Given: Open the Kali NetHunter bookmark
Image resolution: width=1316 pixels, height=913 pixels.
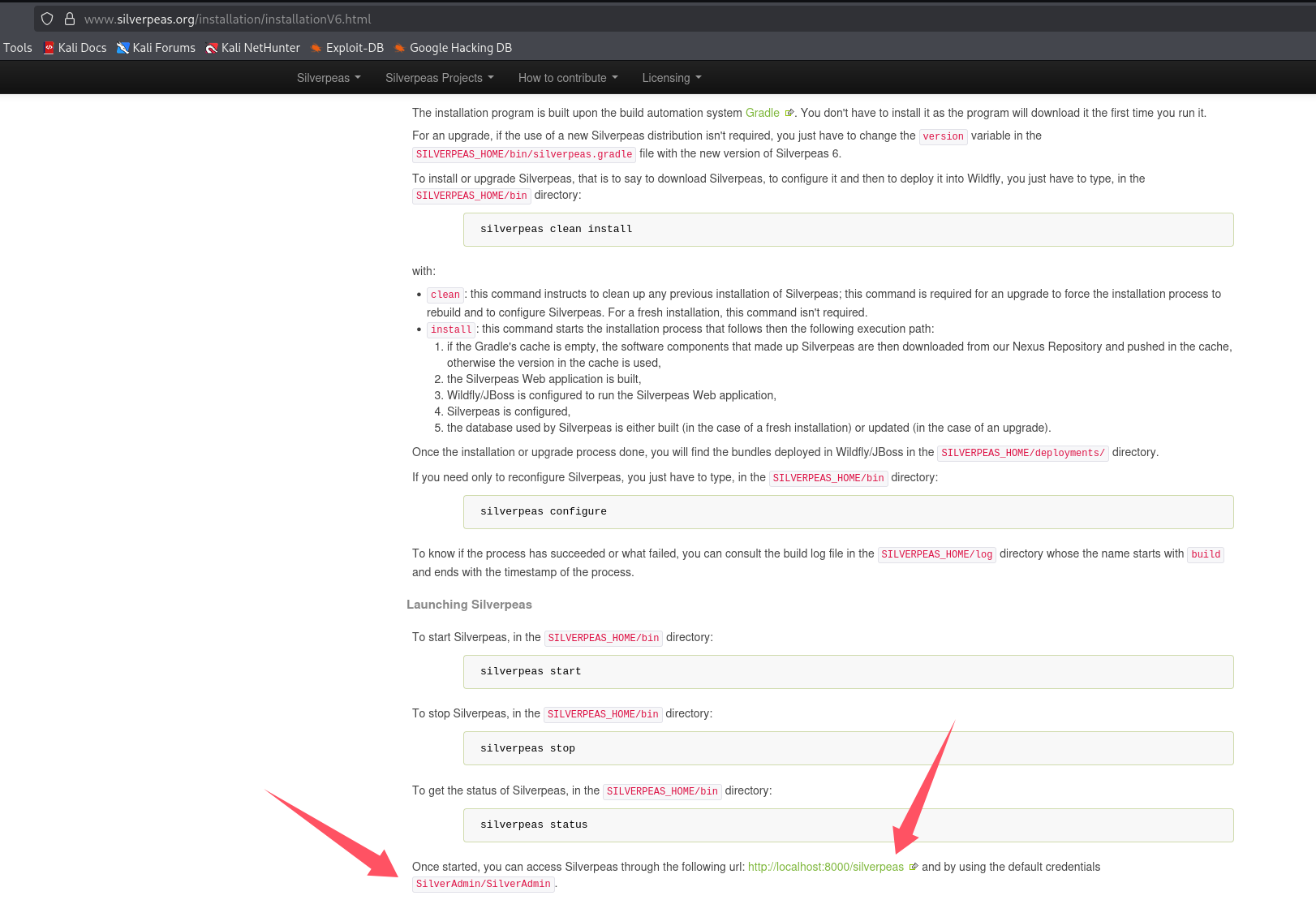Looking at the screenshot, I should pos(252,48).
